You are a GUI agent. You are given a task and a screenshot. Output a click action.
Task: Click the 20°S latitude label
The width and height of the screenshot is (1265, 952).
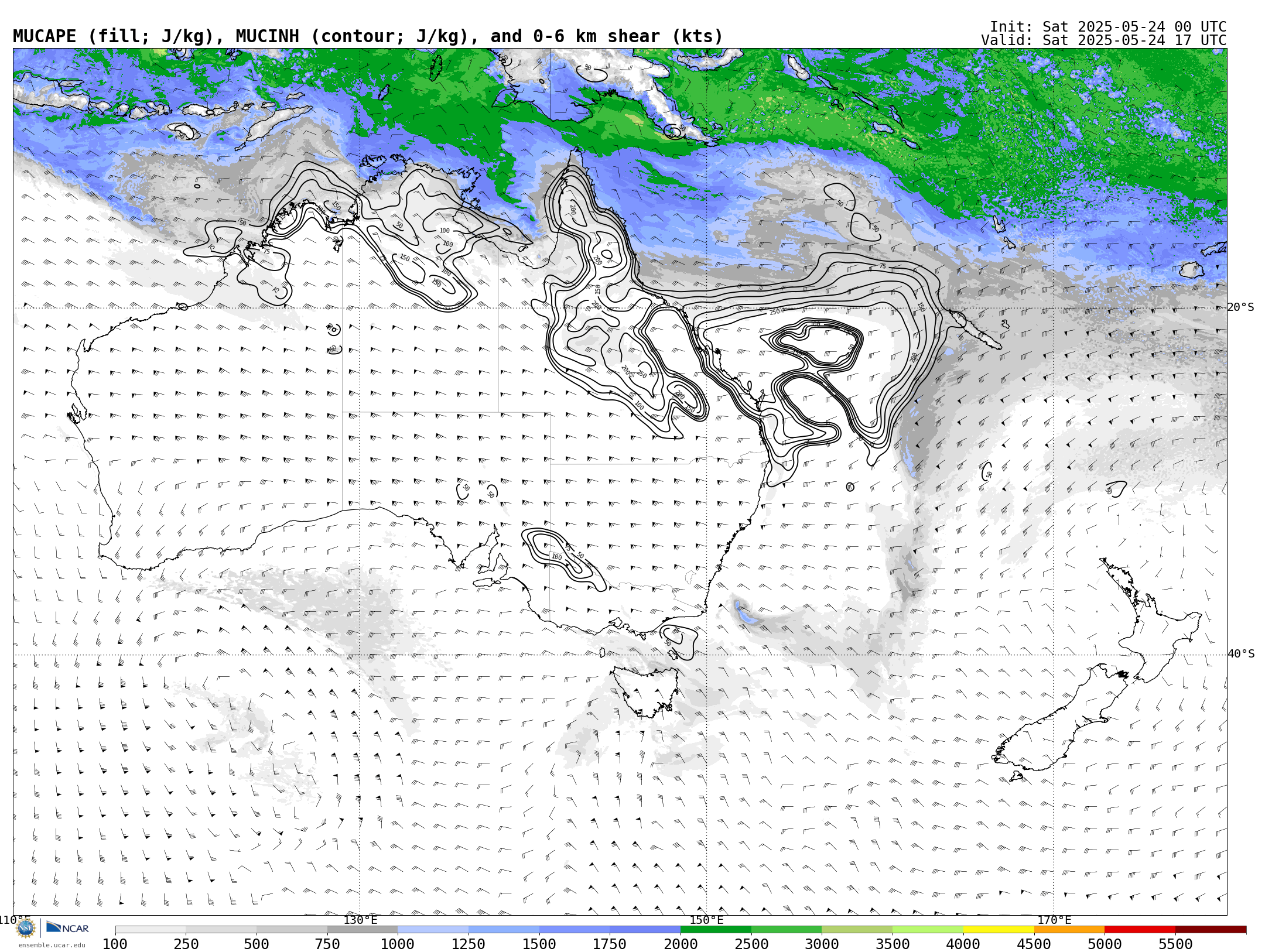tap(1241, 307)
